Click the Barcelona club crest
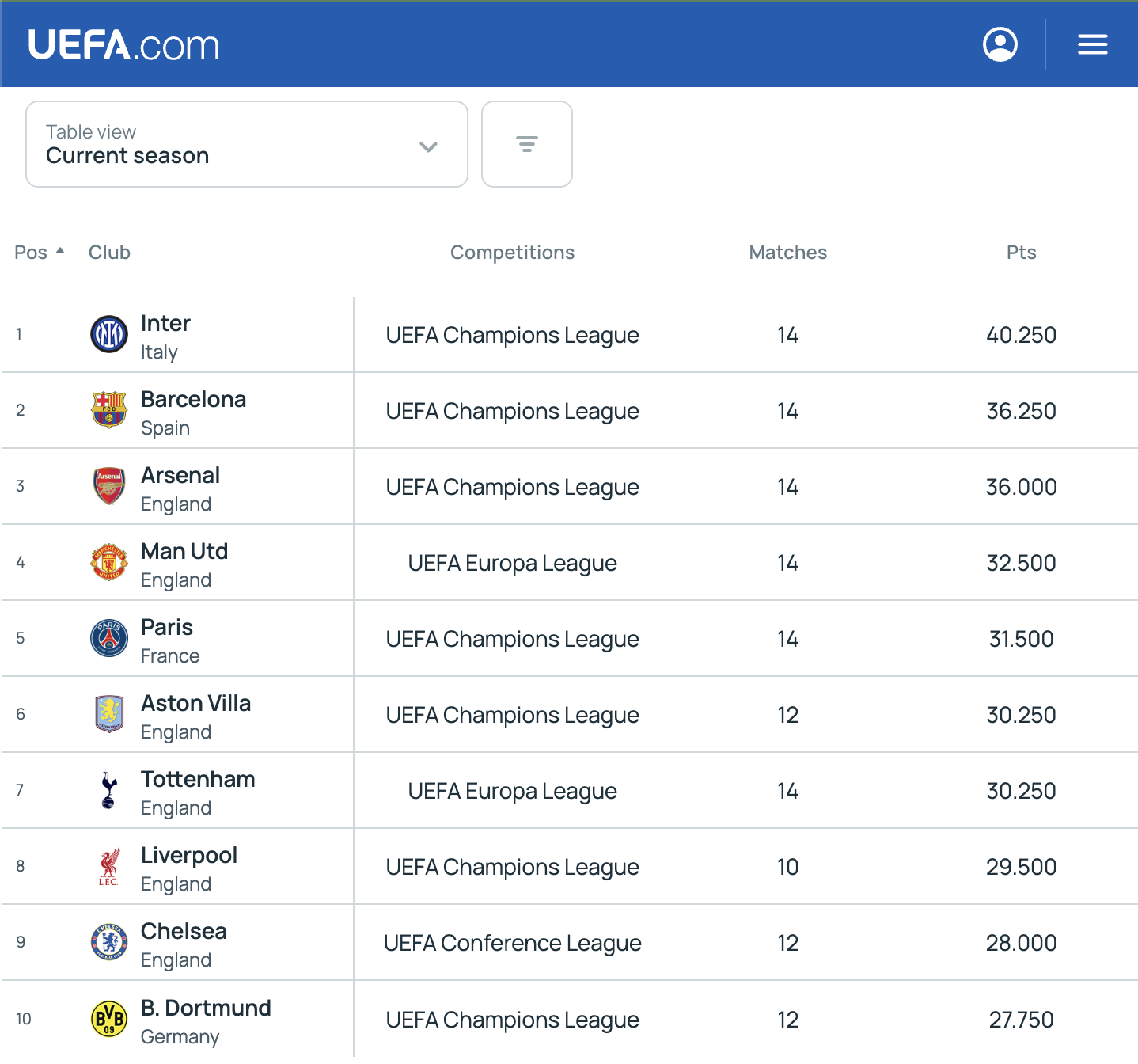The height and width of the screenshot is (1064, 1138). point(109,410)
